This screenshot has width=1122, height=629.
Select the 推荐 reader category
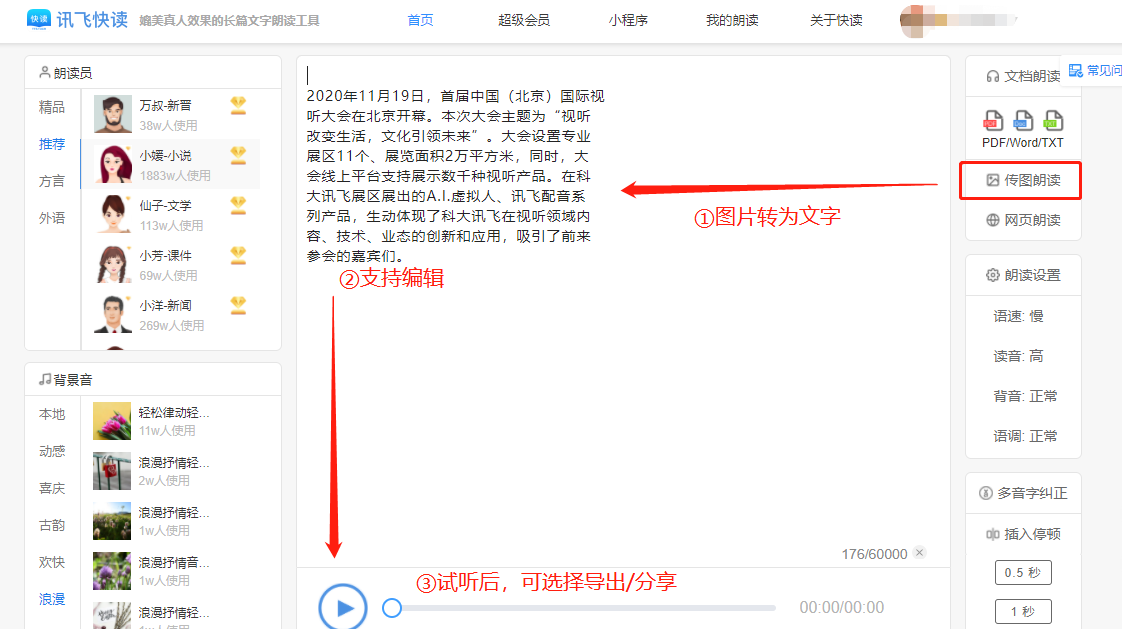(52, 145)
